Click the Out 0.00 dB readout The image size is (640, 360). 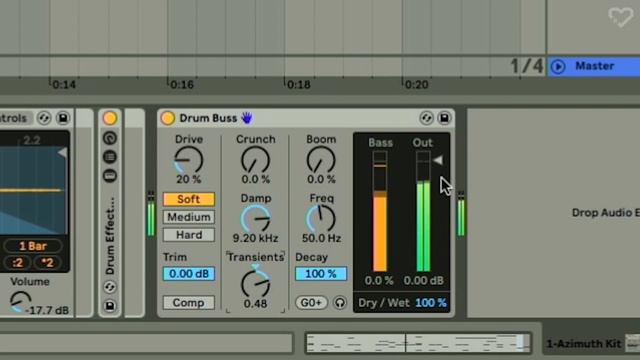[x=423, y=280]
